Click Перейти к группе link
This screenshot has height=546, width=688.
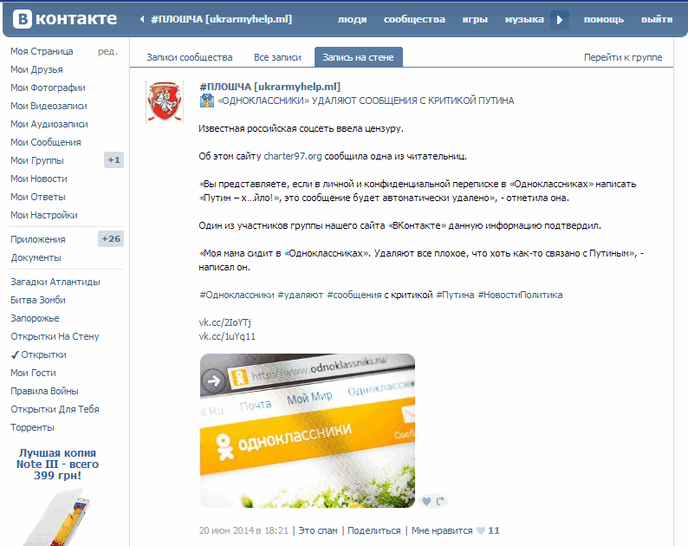(x=623, y=57)
